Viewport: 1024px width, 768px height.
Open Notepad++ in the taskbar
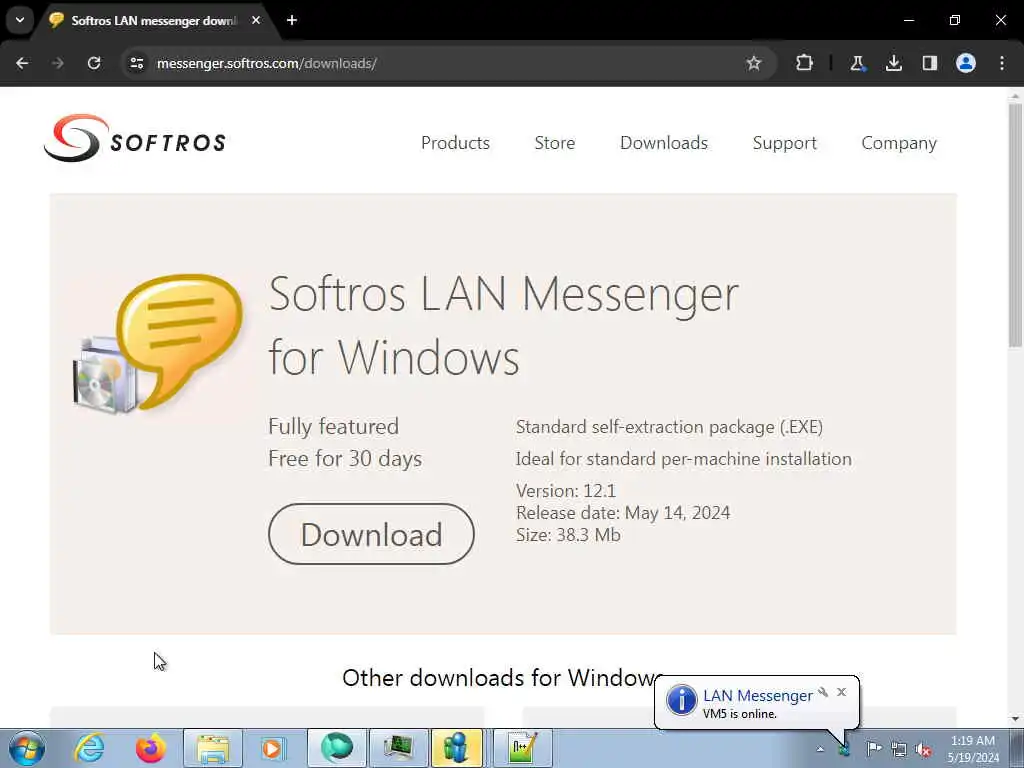click(522, 748)
